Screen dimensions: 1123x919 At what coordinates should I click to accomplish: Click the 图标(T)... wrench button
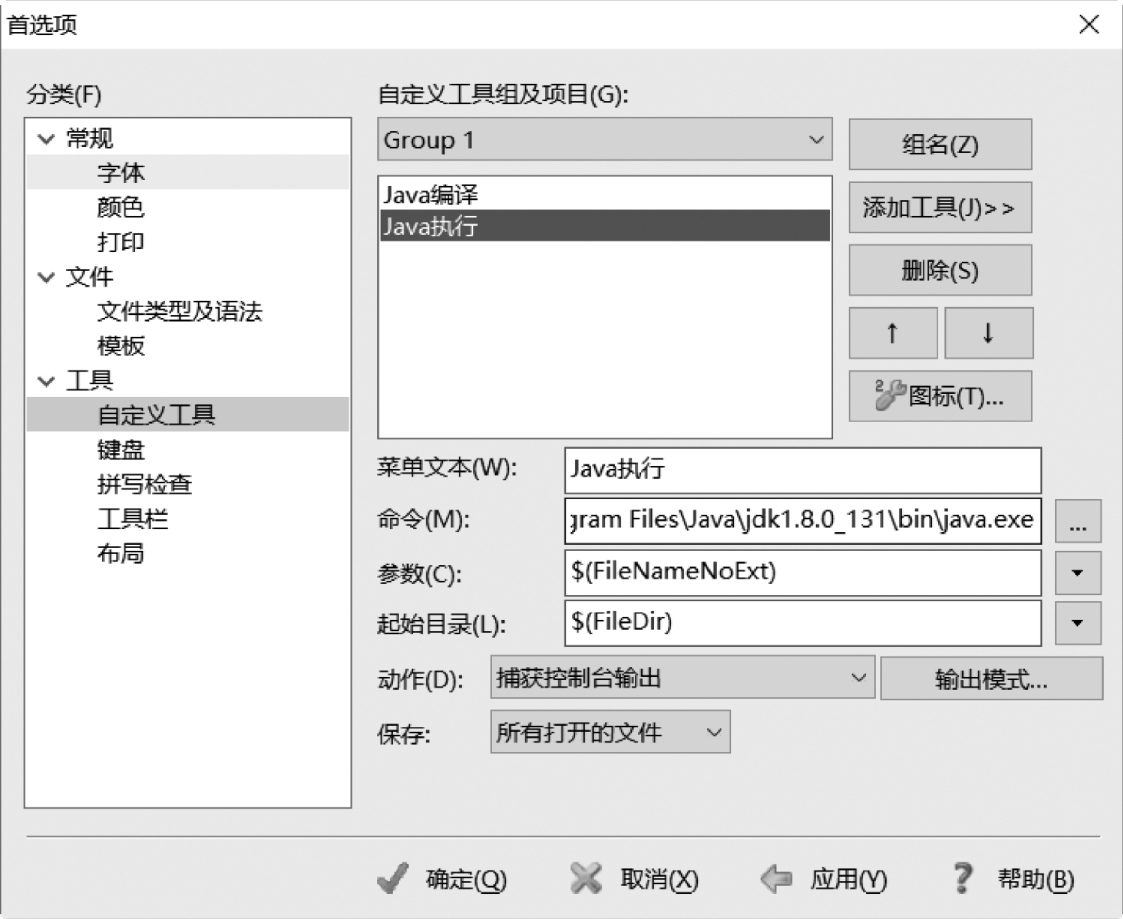pos(940,395)
